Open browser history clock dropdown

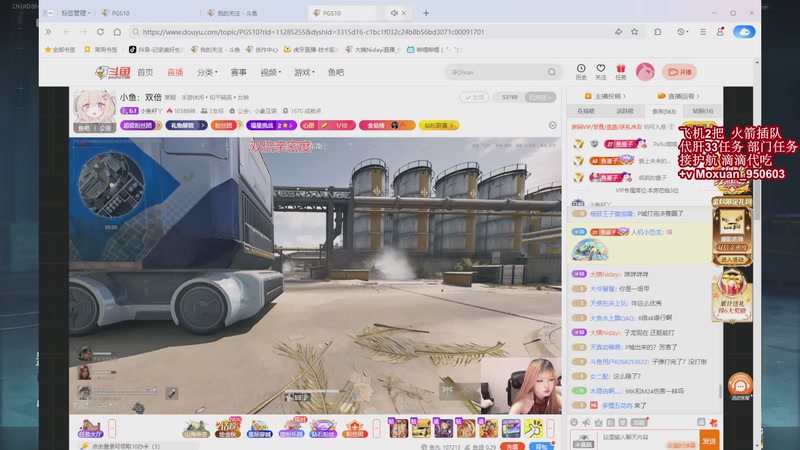pyautogui.click(x=683, y=32)
